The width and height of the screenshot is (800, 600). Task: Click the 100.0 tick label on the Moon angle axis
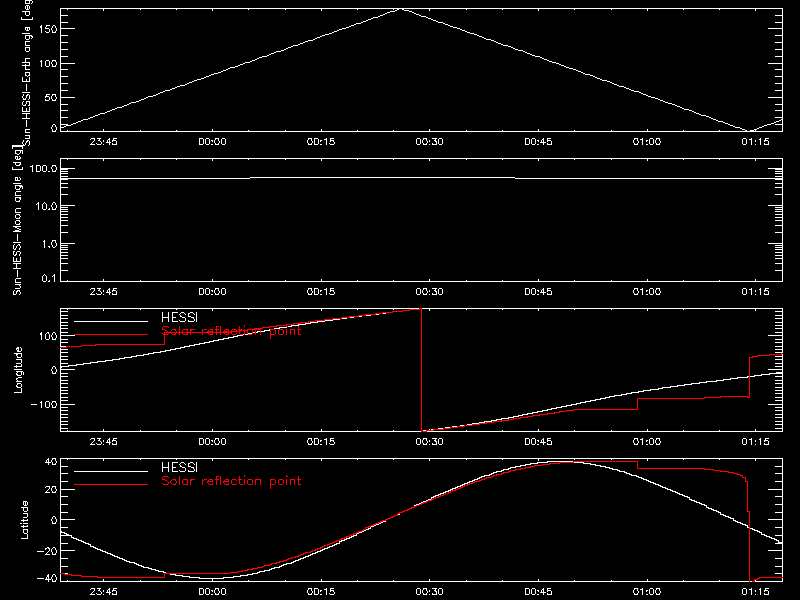pyautogui.click(x=43, y=168)
